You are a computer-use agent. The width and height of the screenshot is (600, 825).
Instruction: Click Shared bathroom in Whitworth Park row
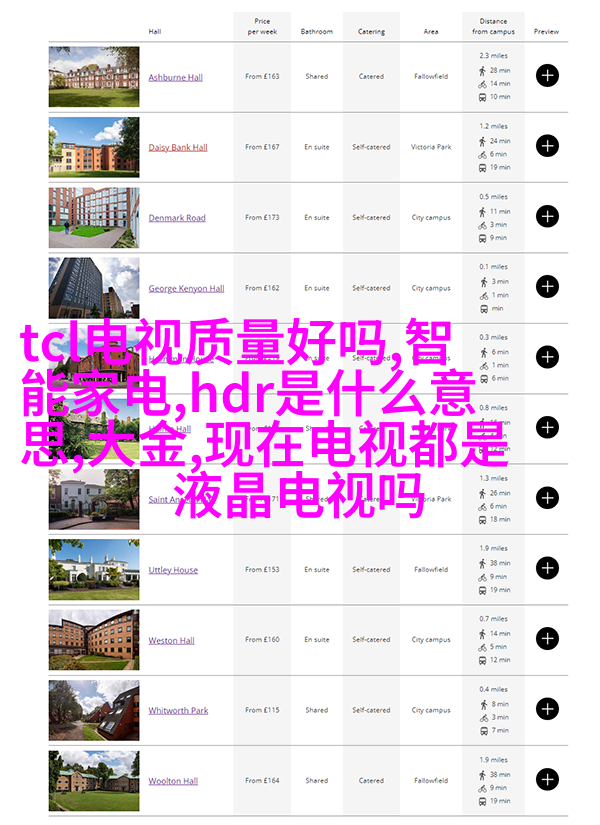pyautogui.click(x=317, y=710)
